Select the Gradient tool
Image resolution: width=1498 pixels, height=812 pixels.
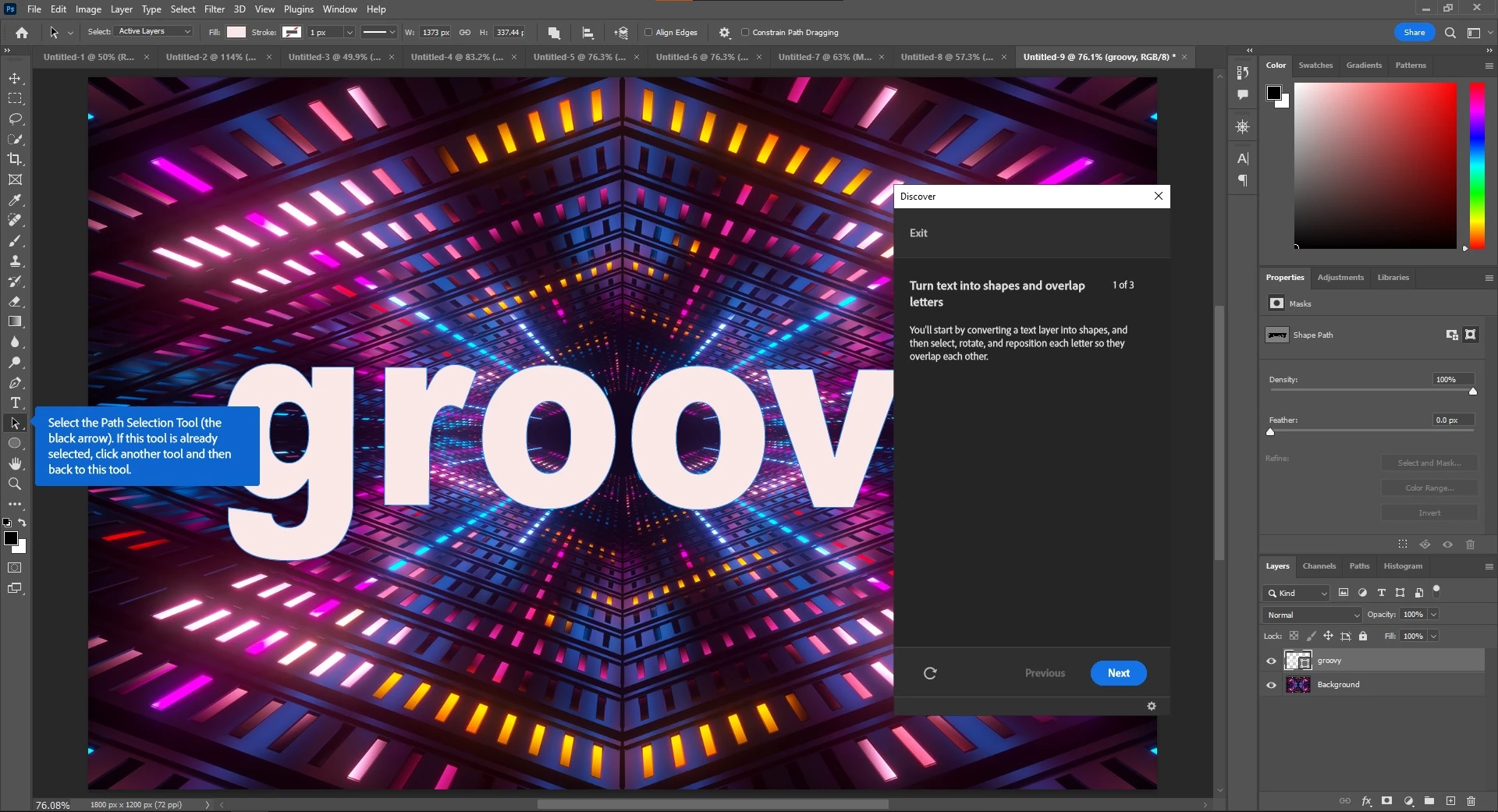pyautogui.click(x=15, y=321)
